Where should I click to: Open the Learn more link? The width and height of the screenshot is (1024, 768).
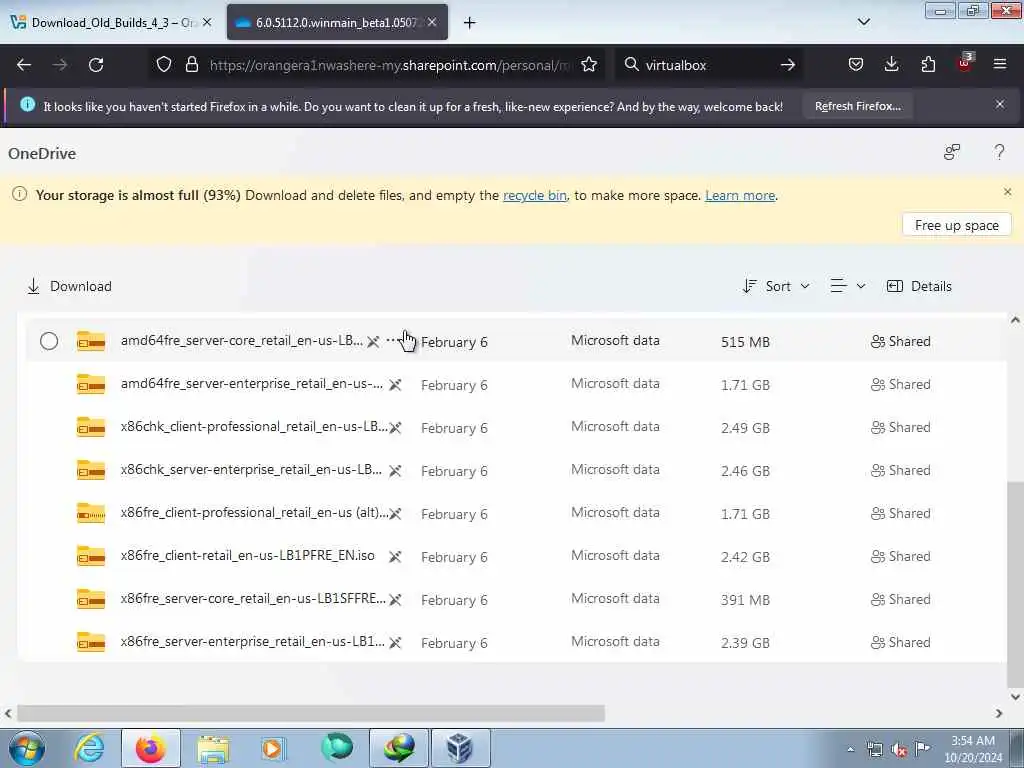[x=740, y=195]
